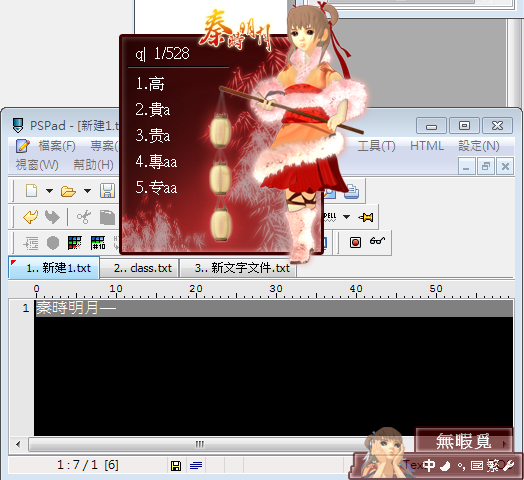The width and height of the screenshot is (524, 480).
Task: Click the horizontal scrollbar thumb
Action: [199, 445]
